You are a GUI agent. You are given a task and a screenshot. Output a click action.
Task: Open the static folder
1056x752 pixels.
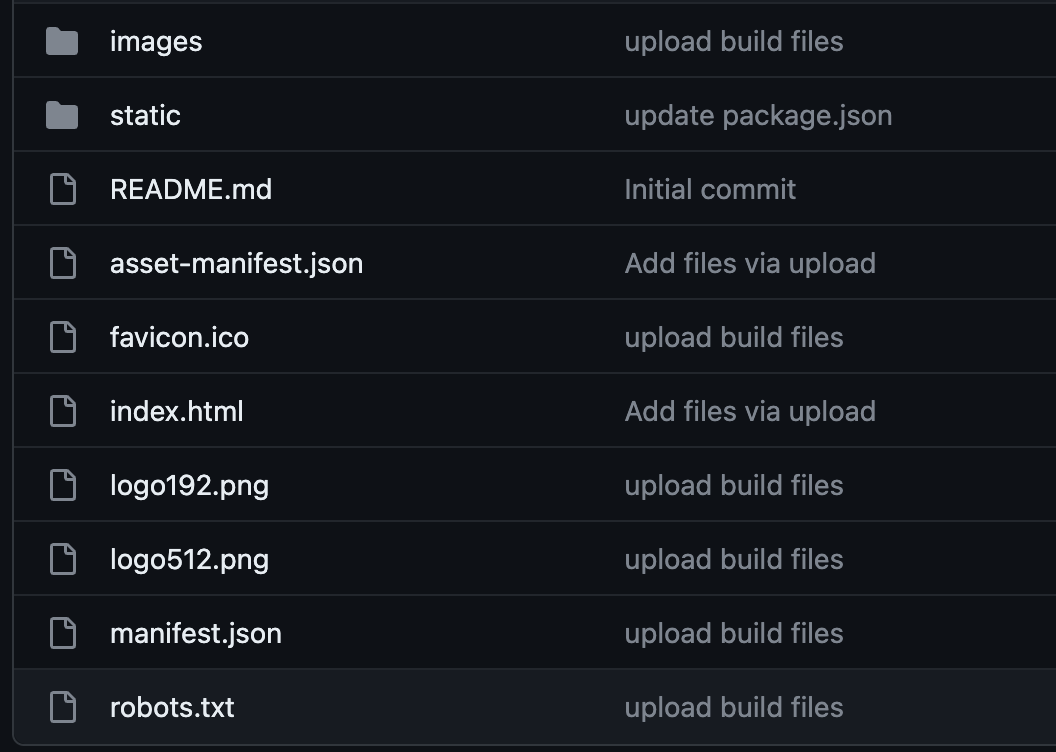(145, 116)
